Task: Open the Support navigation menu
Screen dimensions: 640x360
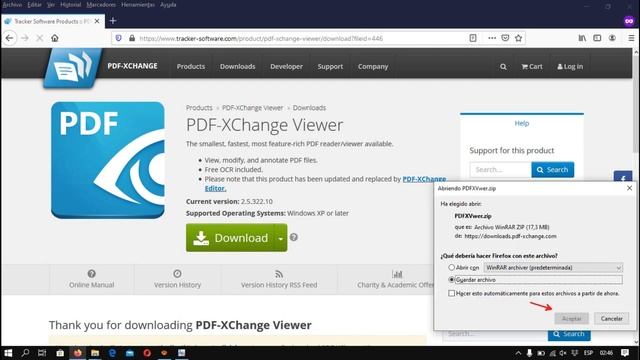Action: [x=330, y=67]
